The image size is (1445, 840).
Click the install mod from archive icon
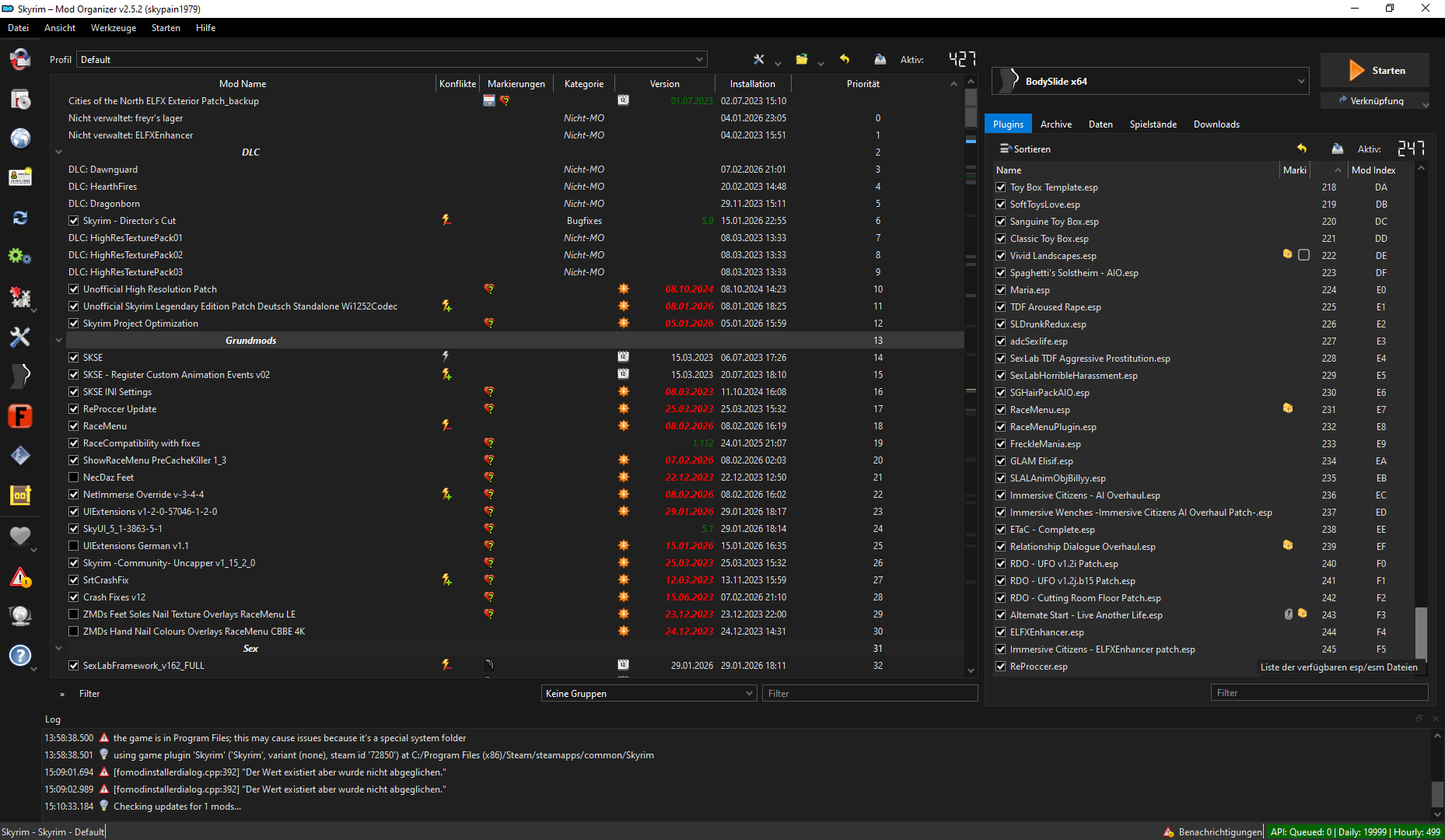[20, 99]
